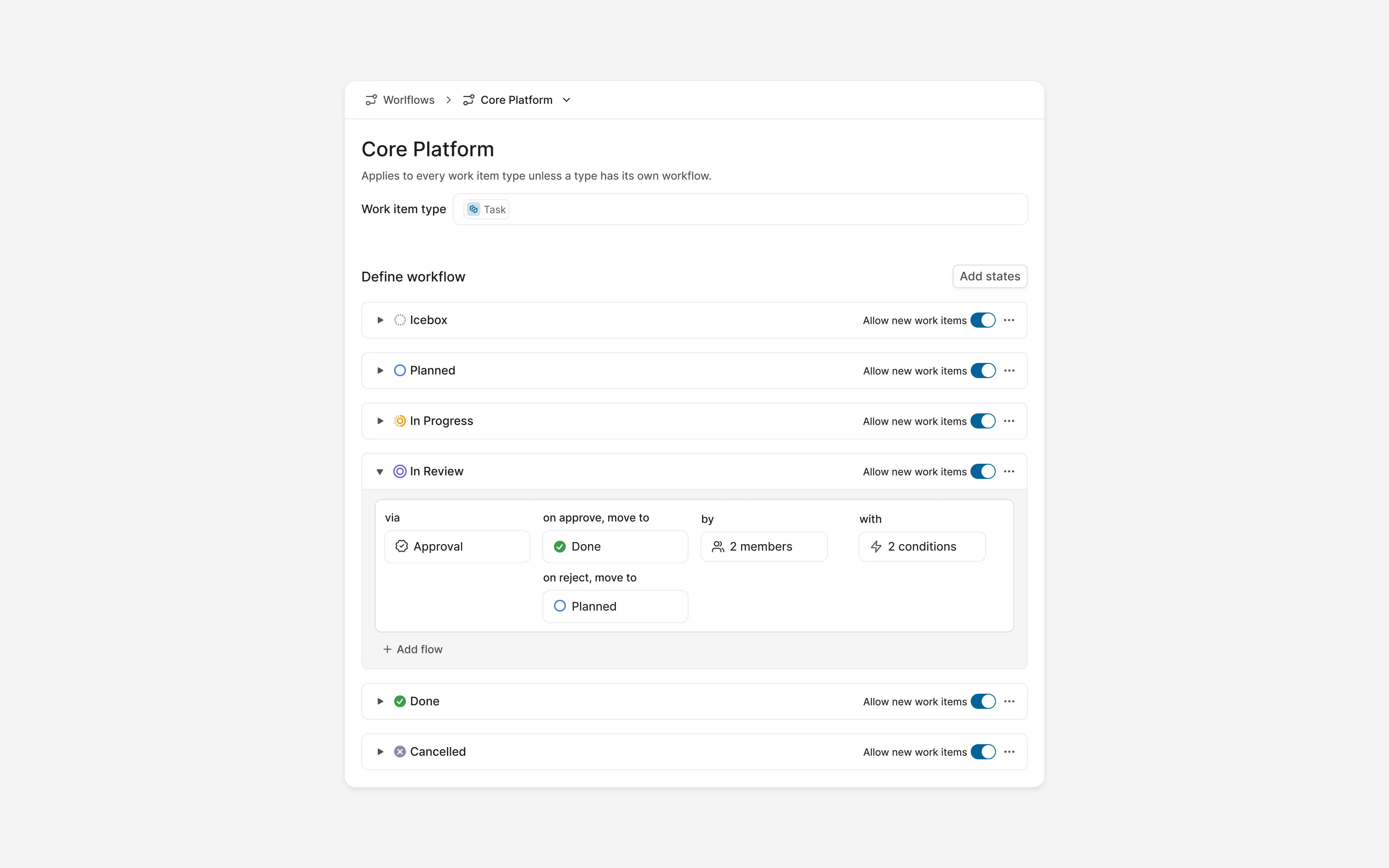The image size is (1389, 868).
Task: Click the Core Platform breadcrumb text
Action: pos(517,100)
